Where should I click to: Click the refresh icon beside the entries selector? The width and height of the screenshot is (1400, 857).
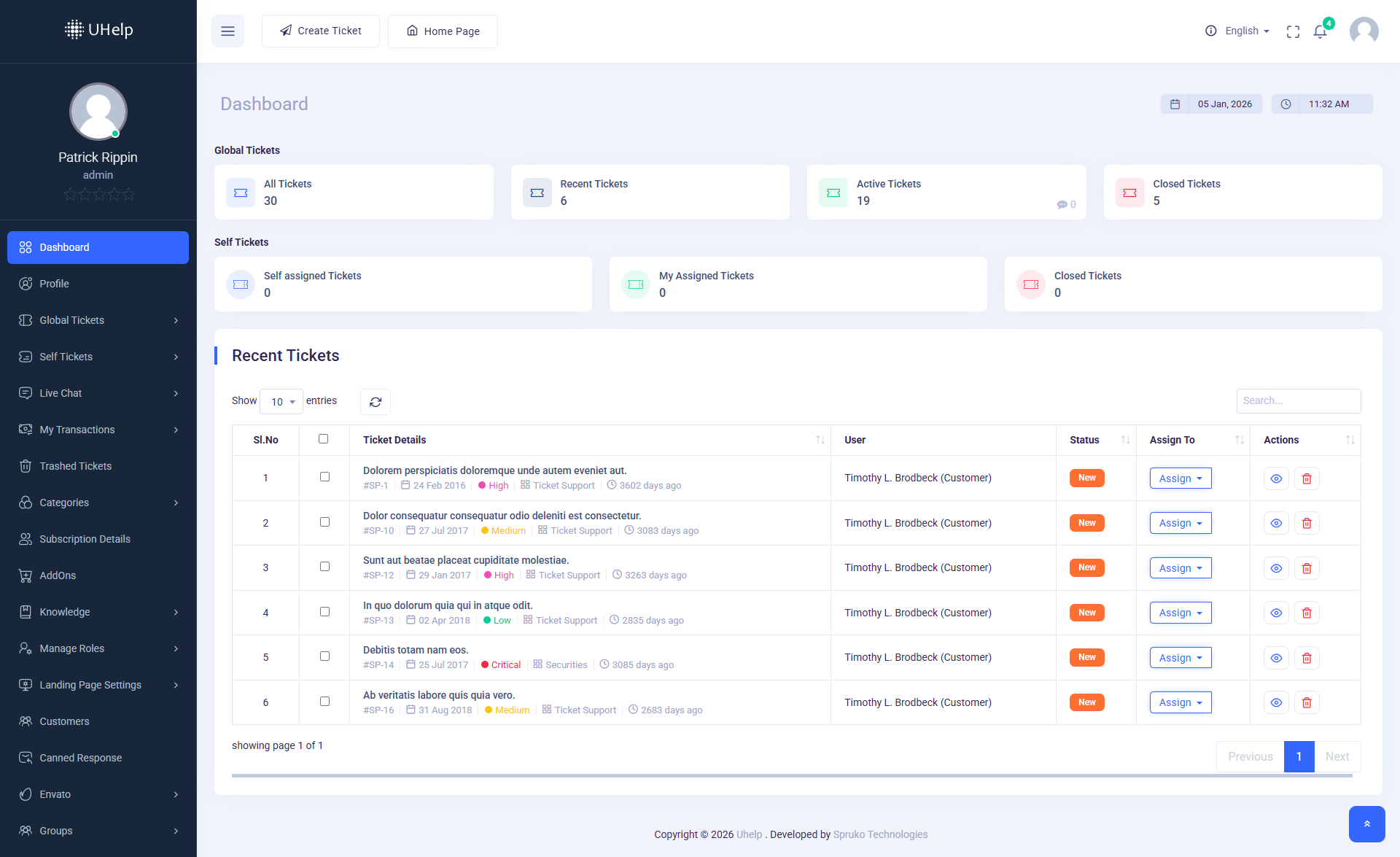pos(376,402)
